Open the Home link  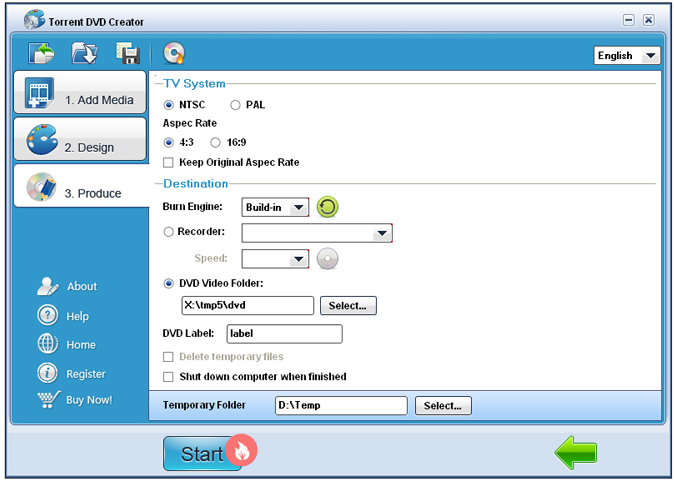[81, 345]
